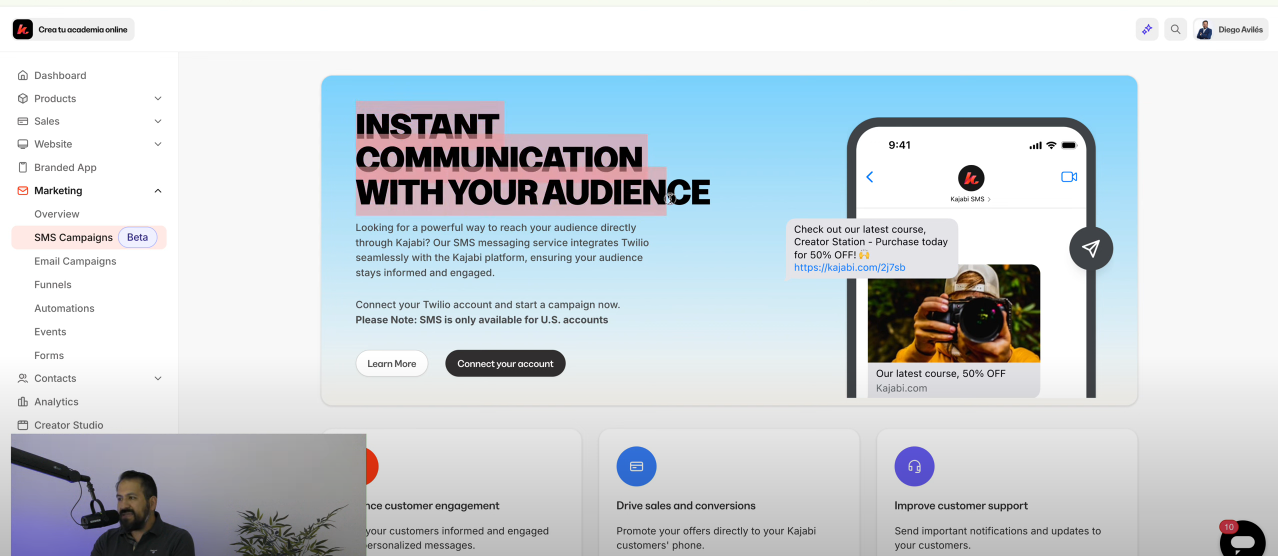Click the 'Drive sales and conversions' heading
Image resolution: width=1278 pixels, height=556 pixels.
(x=686, y=505)
